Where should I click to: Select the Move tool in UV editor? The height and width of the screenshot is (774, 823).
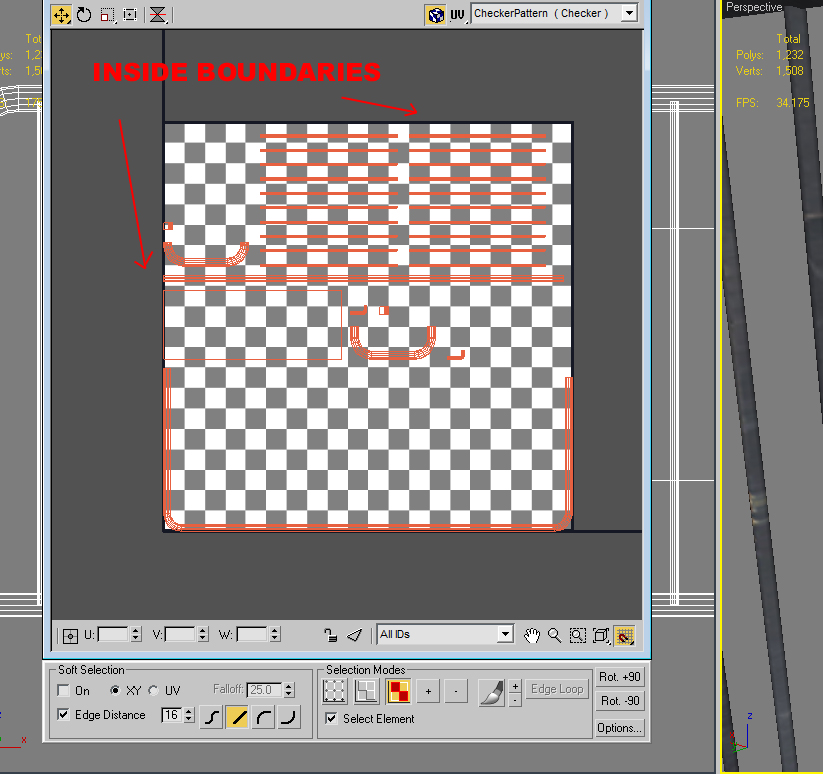click(x=61, y=15)
